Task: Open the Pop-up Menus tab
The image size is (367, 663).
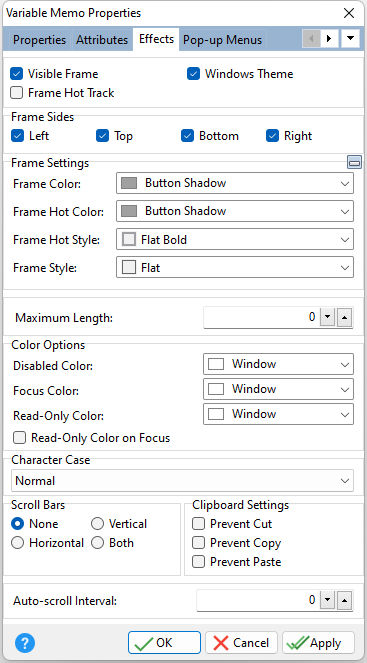Action: (222, 40)
